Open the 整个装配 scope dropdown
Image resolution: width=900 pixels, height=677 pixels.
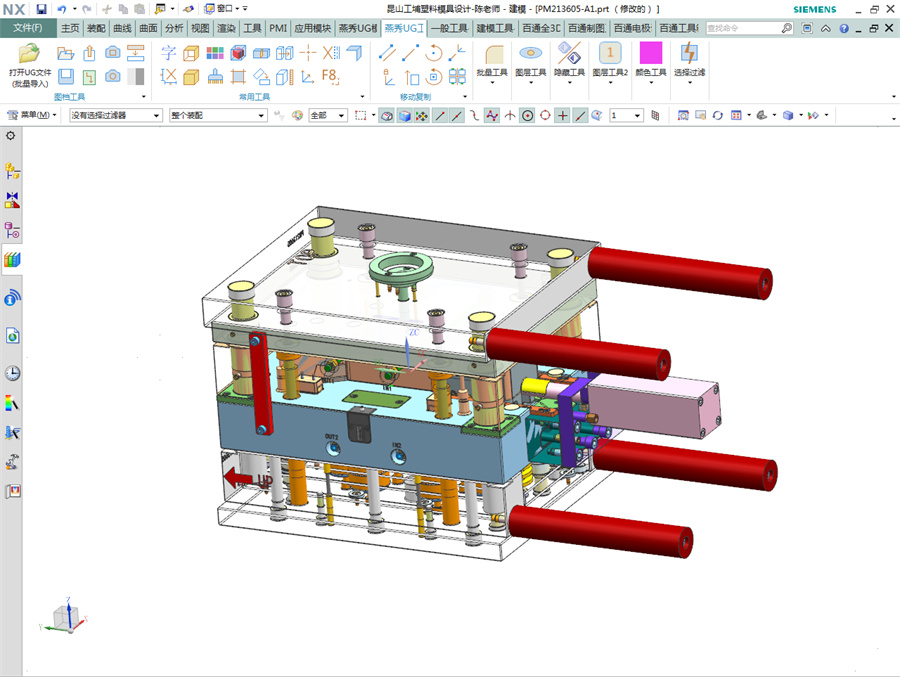[x=217, y=116]
